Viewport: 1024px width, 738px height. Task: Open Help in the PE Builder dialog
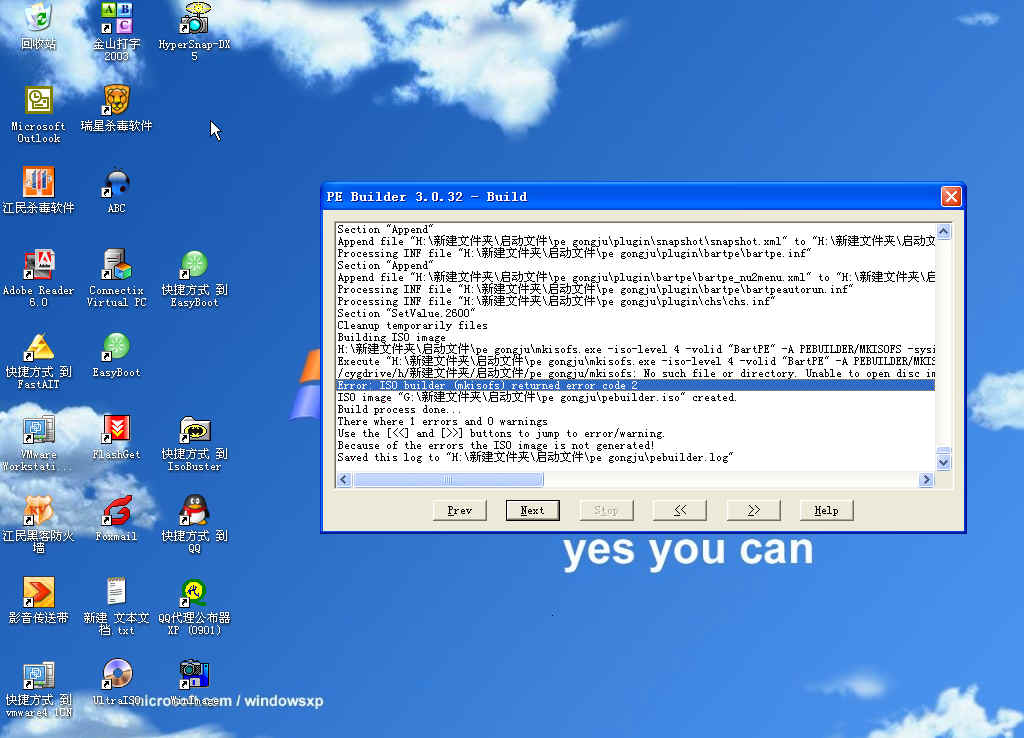tap(827, 511)
